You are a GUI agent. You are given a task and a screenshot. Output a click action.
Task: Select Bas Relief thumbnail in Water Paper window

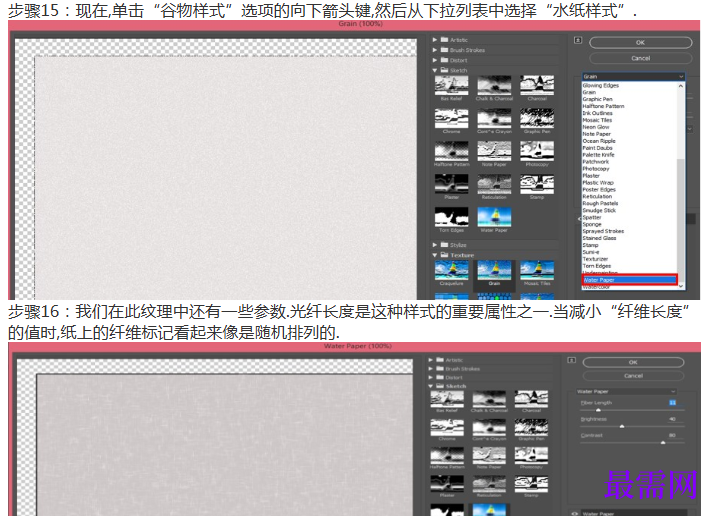pos(447,399)
